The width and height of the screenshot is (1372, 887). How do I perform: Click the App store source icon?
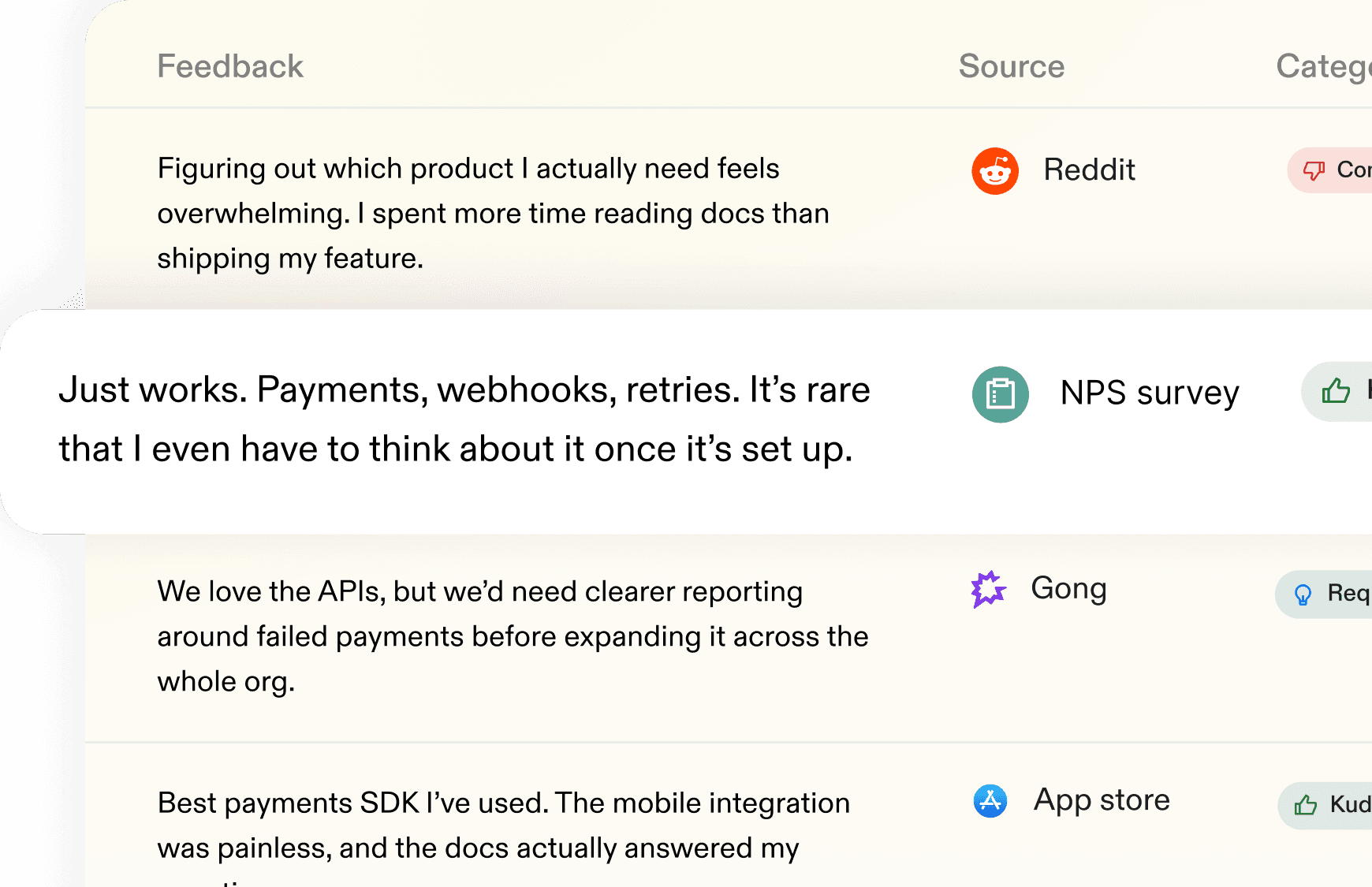(x=990, y=801)
